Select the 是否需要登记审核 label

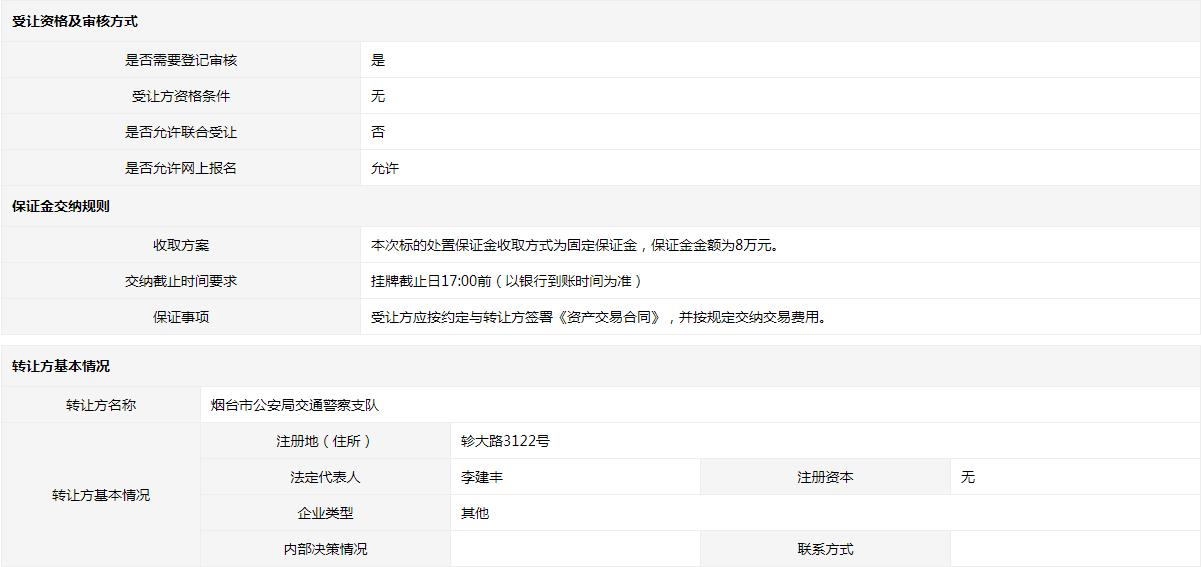181,60
